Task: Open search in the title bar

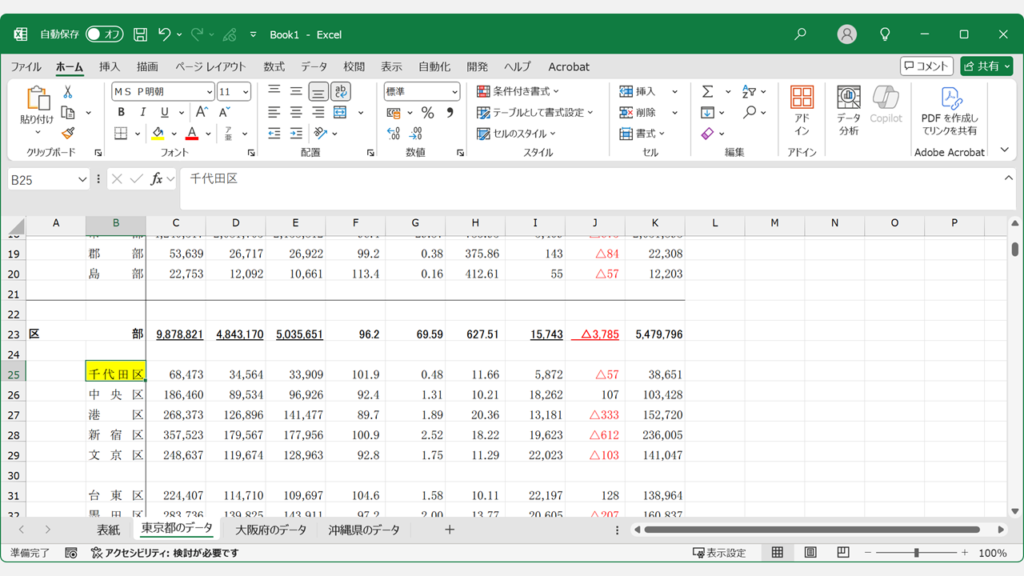Action: click(x=800, y=34)
